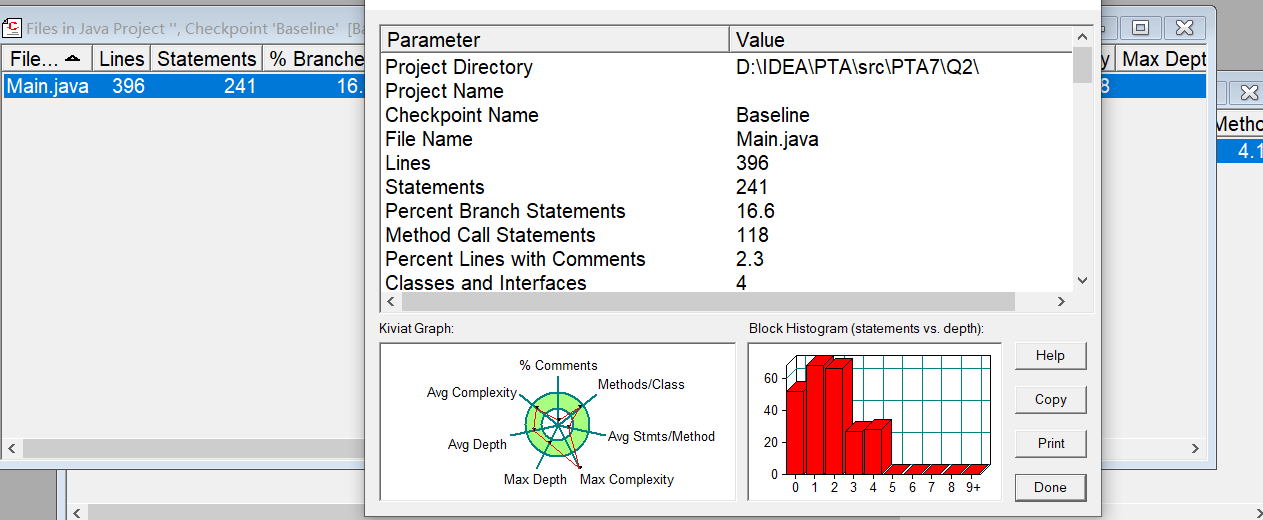Viewport: 1263px width, 520px height.
Task: Close the Files in Java Project window
Action: tap(1184, 28)
